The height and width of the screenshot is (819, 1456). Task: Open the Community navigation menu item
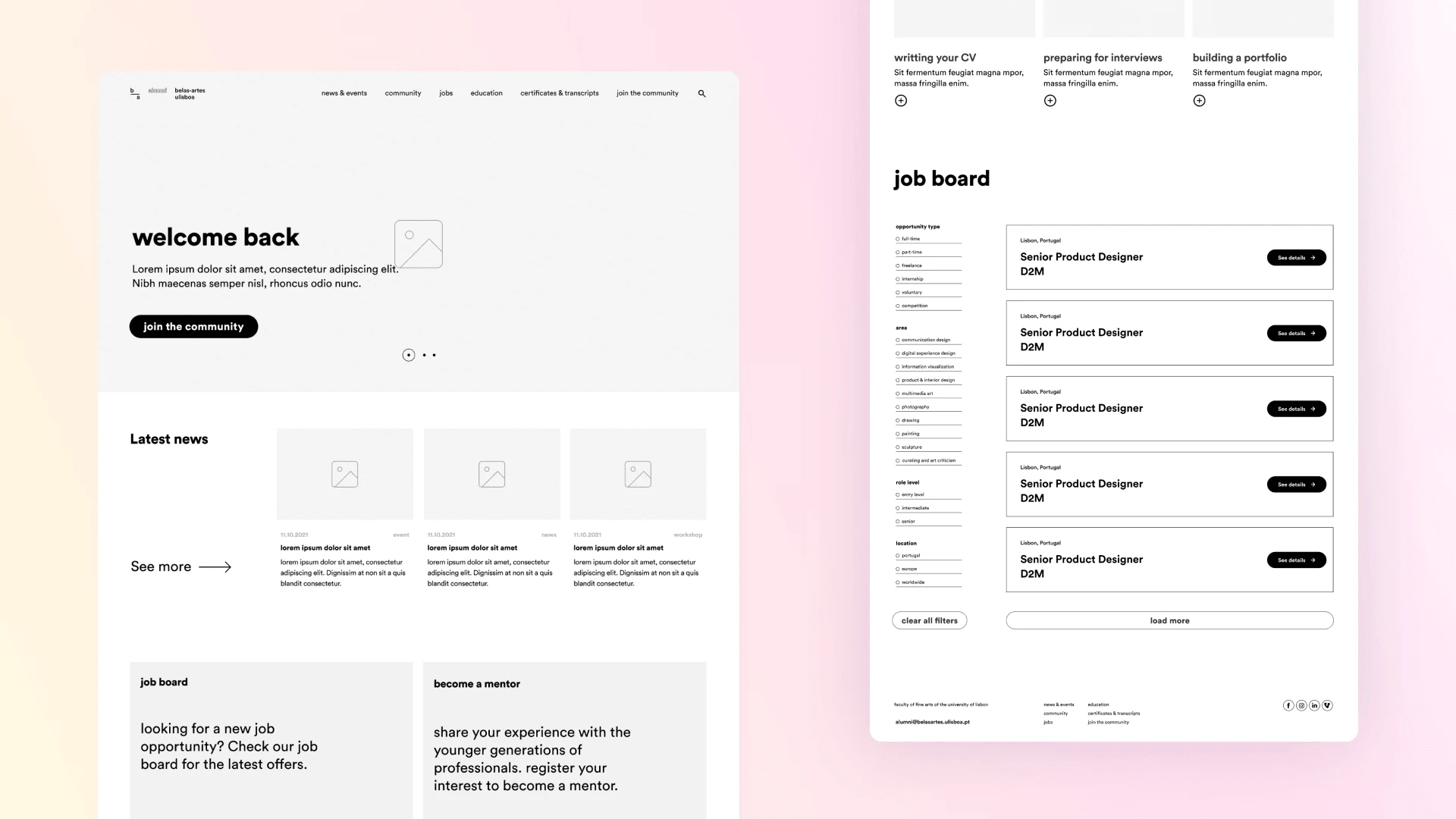pyautogui.click(x=403, y=93)
